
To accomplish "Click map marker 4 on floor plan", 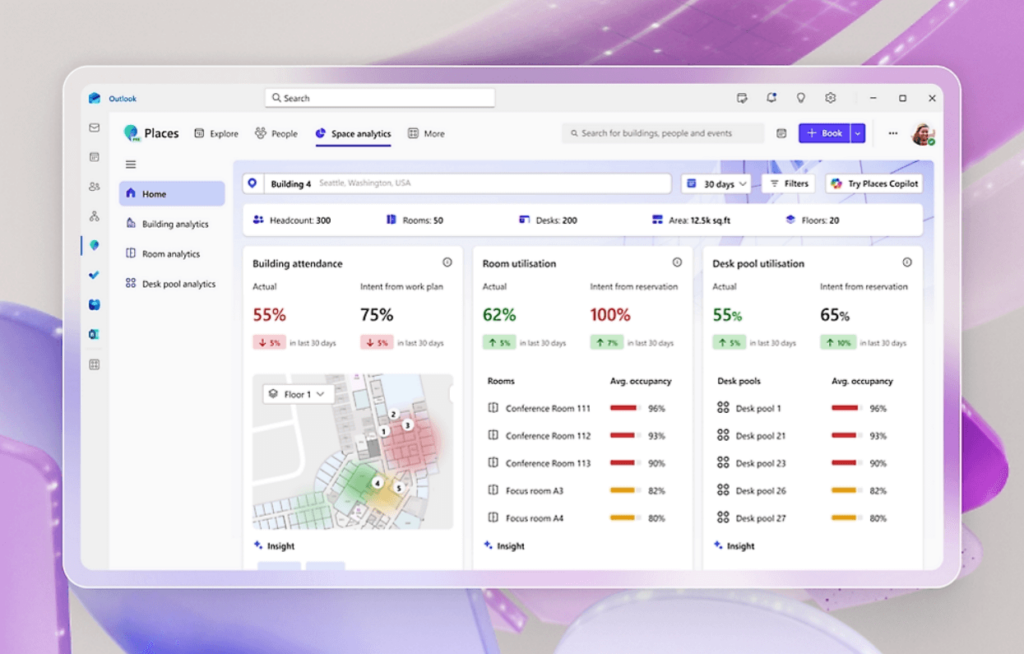I will click(x=377, y=483).
